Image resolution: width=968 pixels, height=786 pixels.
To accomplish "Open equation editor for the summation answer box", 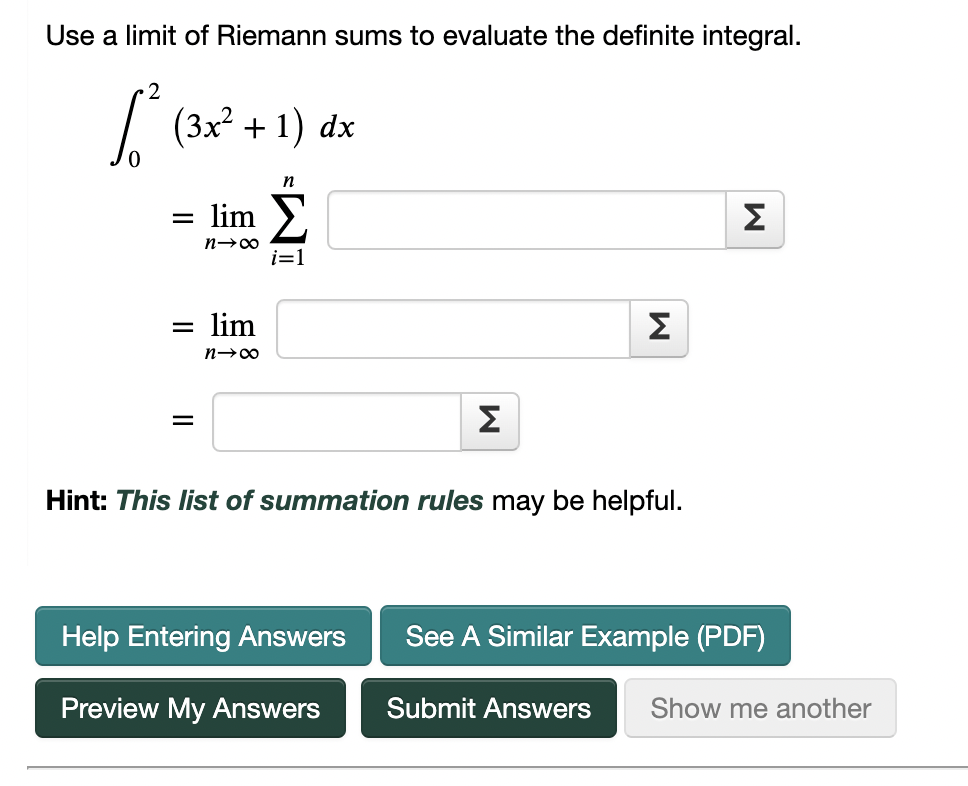I will point(754,220).
